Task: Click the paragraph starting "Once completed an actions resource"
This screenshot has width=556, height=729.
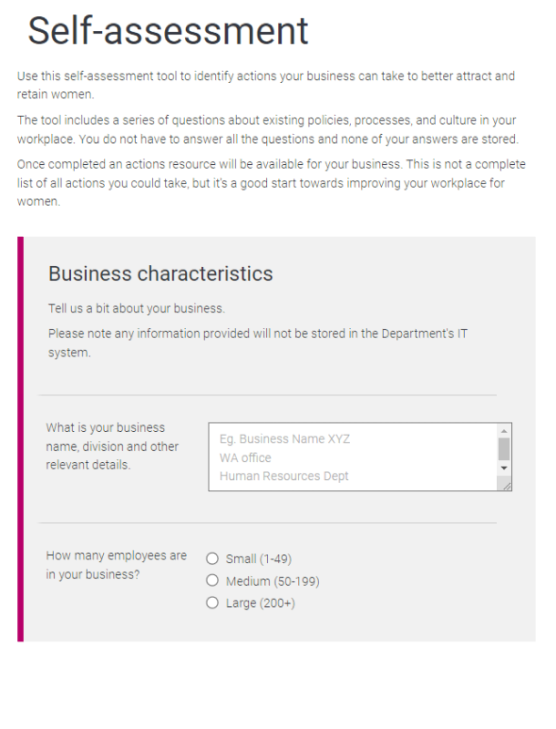Action: (271, 183)
